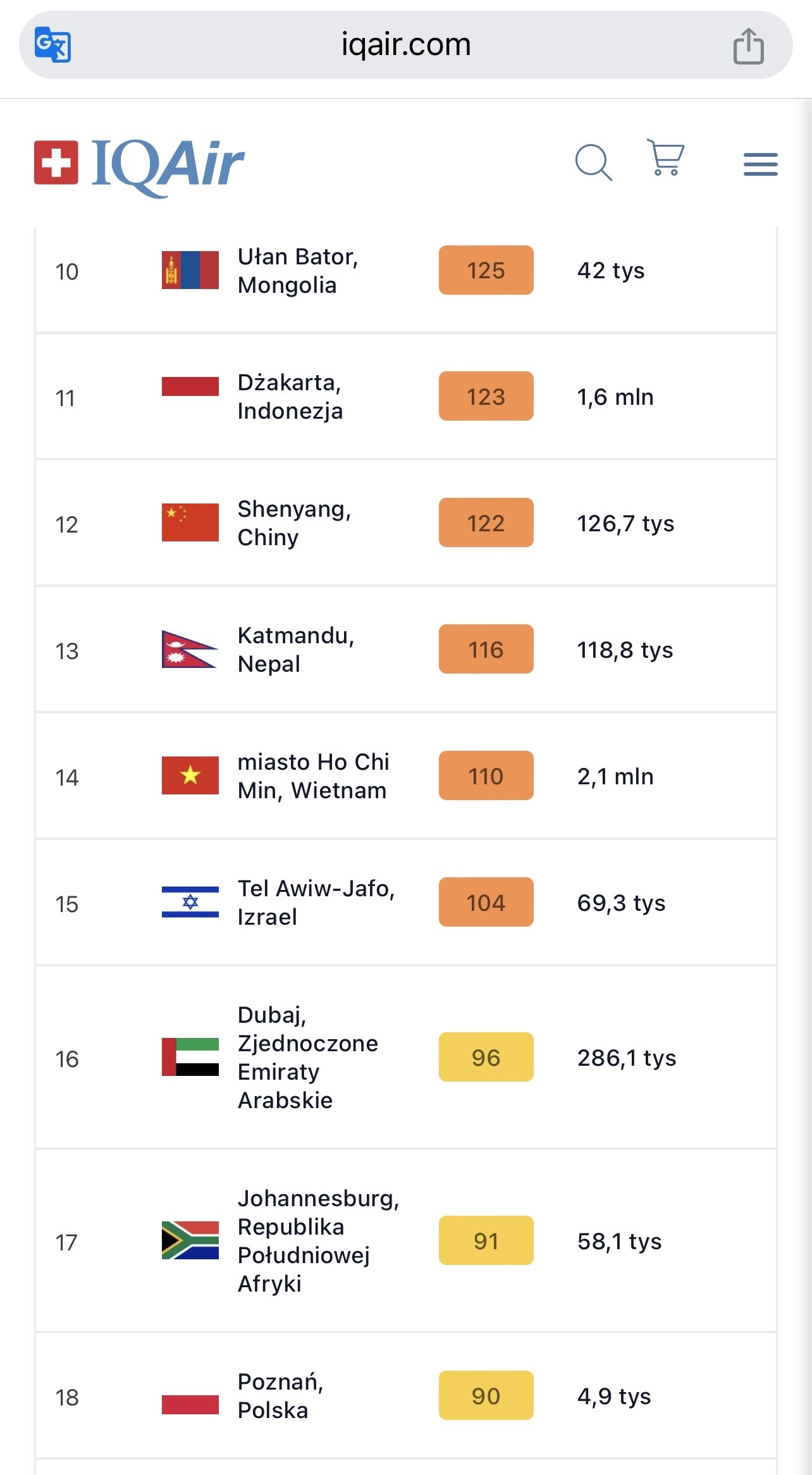This screenshot has width=812, height=1475.
Task: Click the IQAir logo
Action: click(139, 164)
